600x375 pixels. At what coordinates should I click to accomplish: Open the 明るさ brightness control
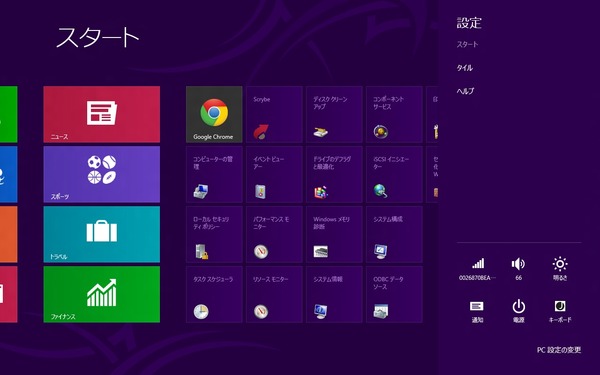tap(560, 269)
